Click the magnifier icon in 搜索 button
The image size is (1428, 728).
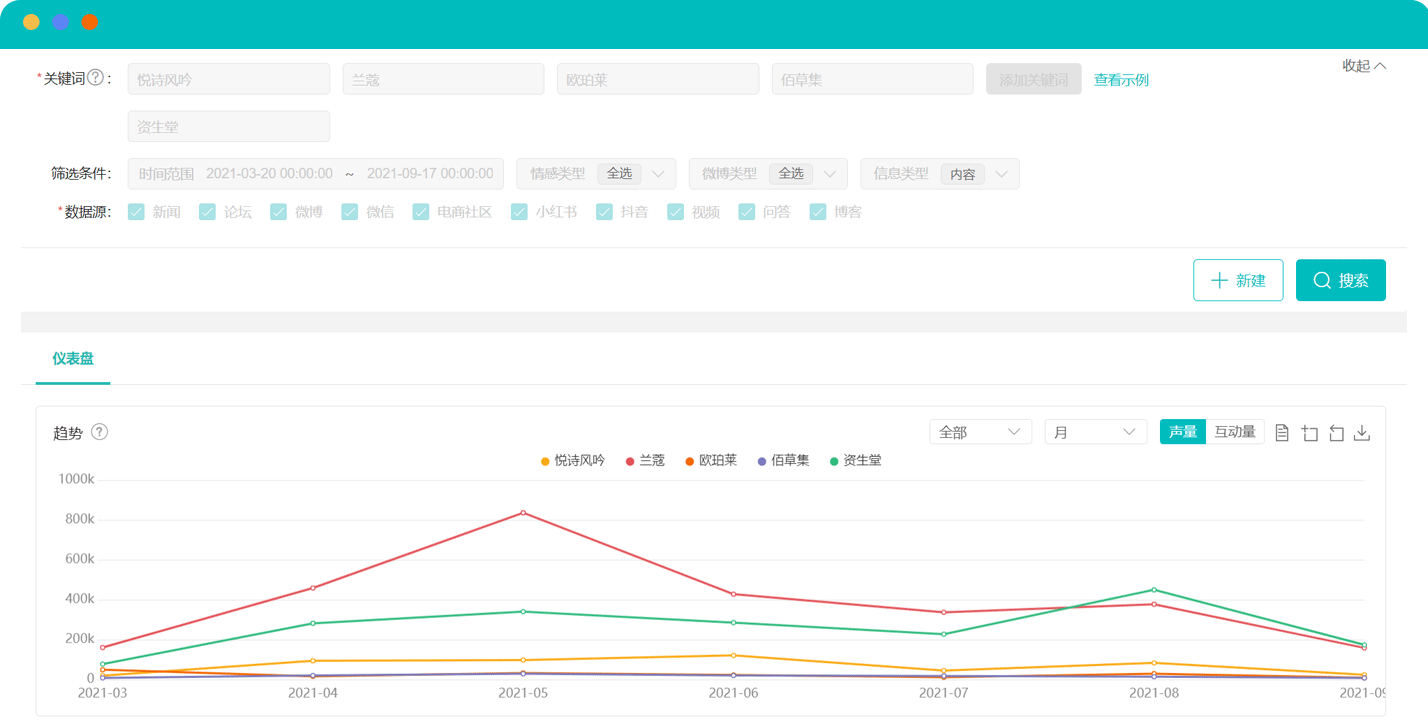[x=1322, y=280]
